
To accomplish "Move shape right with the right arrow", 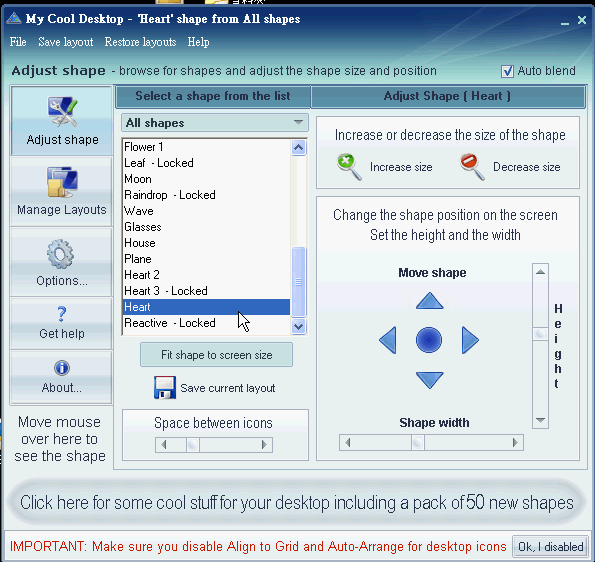I will [470, 340].
